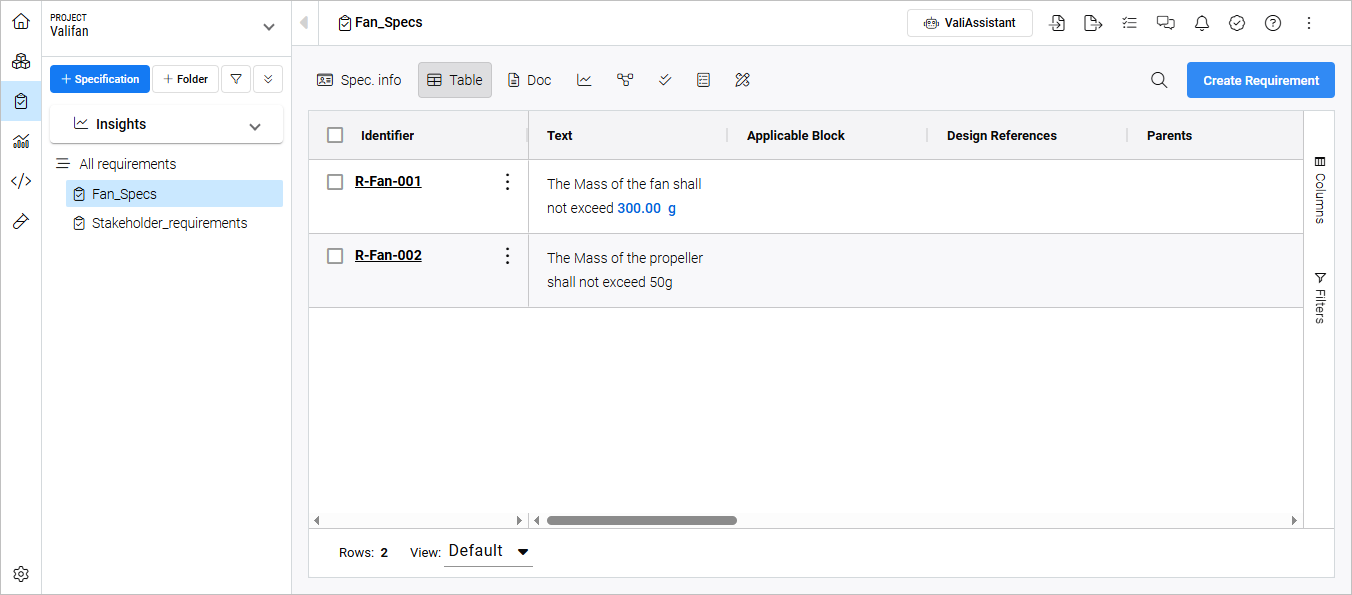The image size is (1352, 595).
Task: Click the horizontal table scrollbar thumb
Action: tap(641, 520)
